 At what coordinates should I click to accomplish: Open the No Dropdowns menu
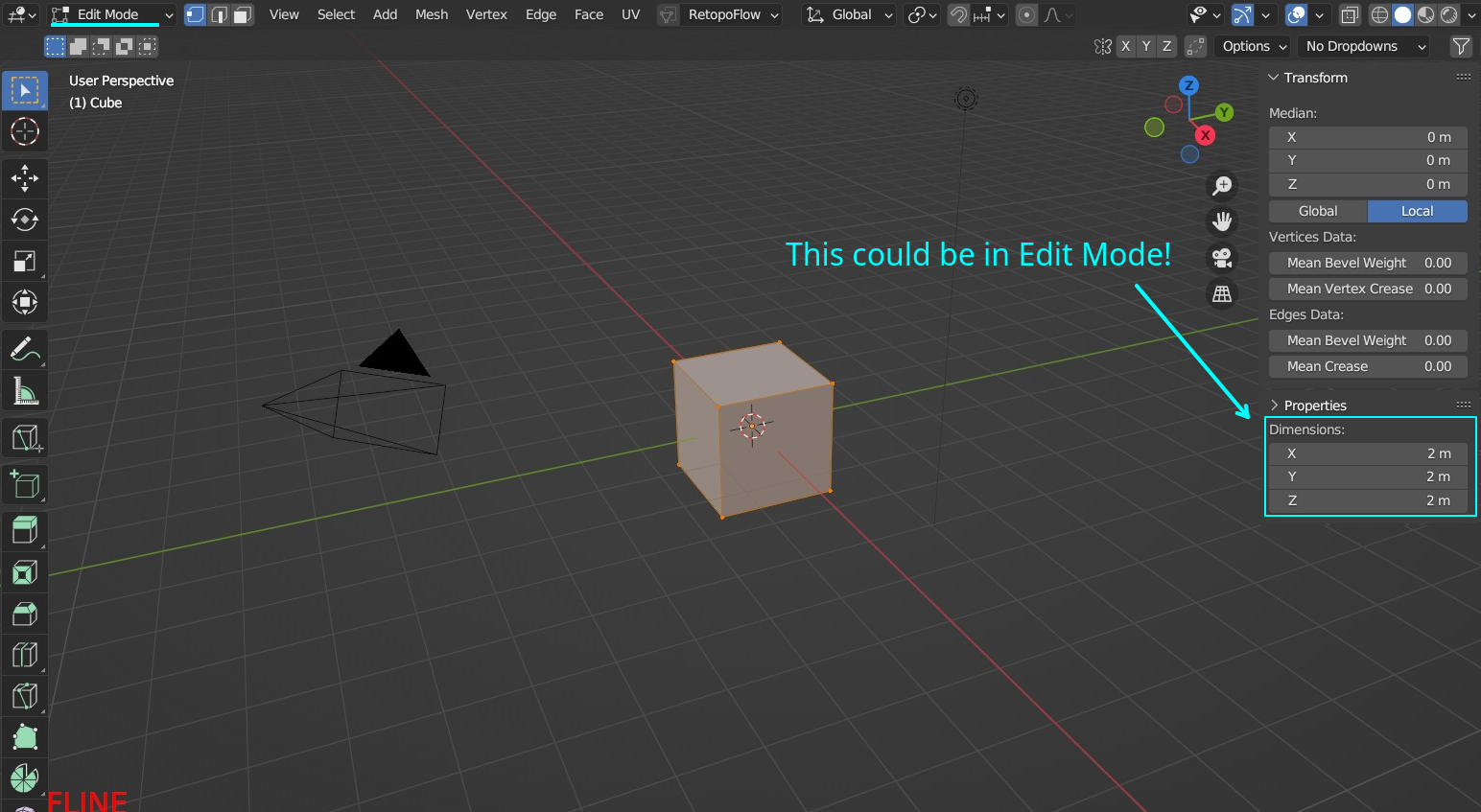[x=1365, y=46]
